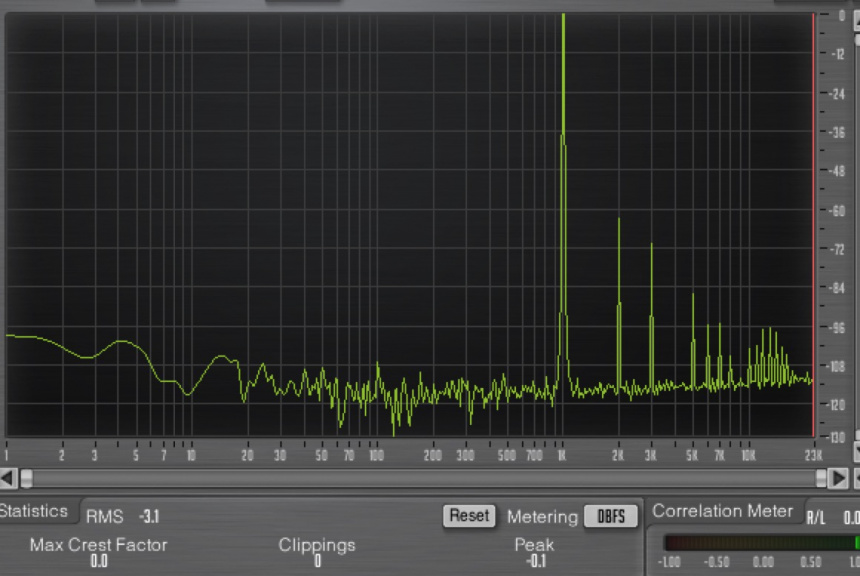This screenshot has height=576, width=860.
Task: Open the Statistics tab
Action: (34, 510)
